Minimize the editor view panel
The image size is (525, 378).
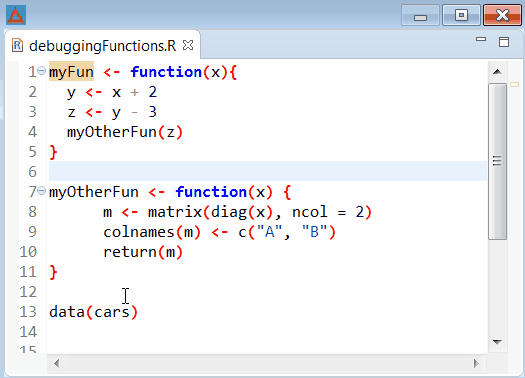point(481,40)
